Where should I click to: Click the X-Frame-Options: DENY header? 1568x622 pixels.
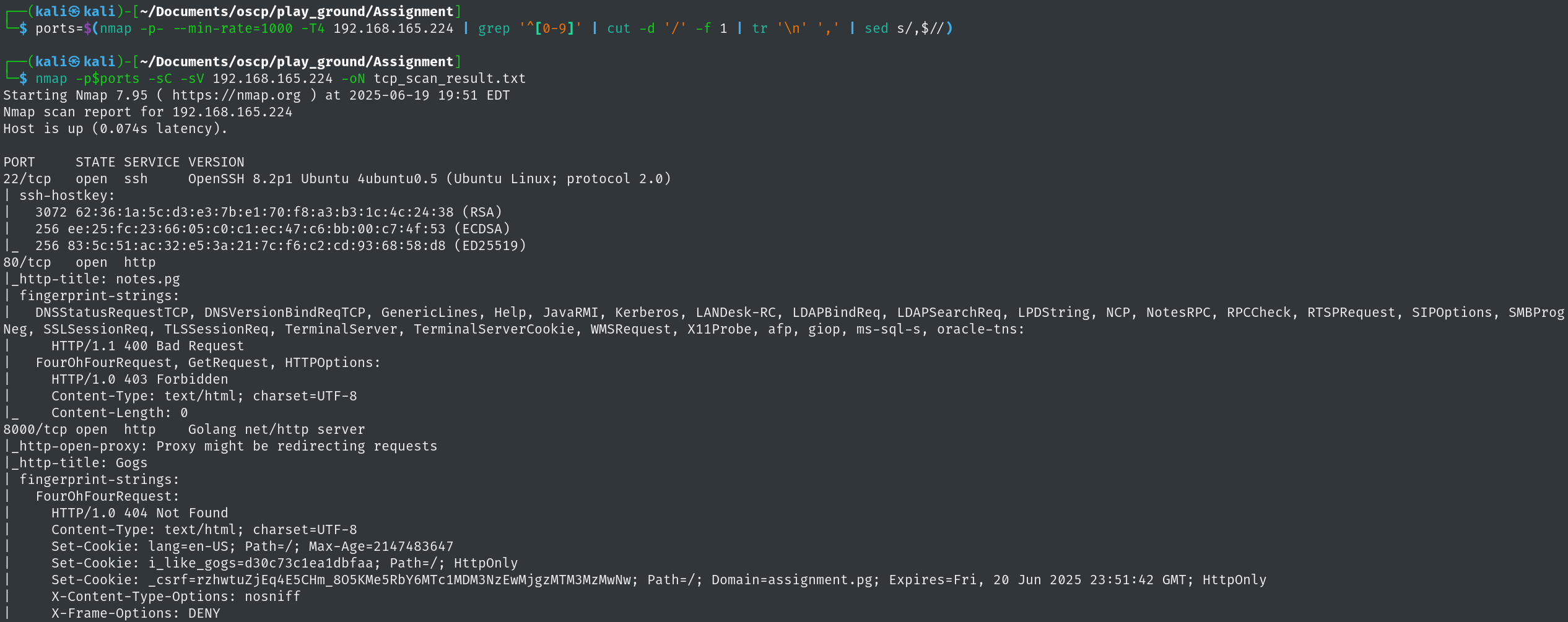pyautogui.click(x=136, y=613)
